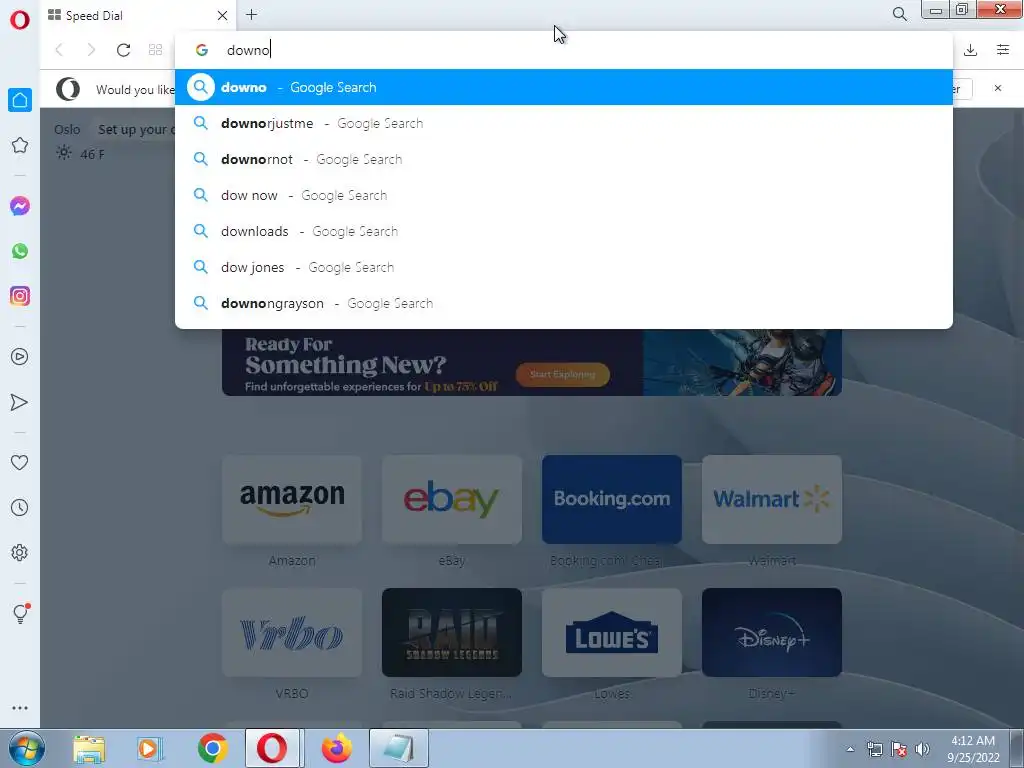
Task: Open the Disney+ speed dial tile
Action: point(772,632)
